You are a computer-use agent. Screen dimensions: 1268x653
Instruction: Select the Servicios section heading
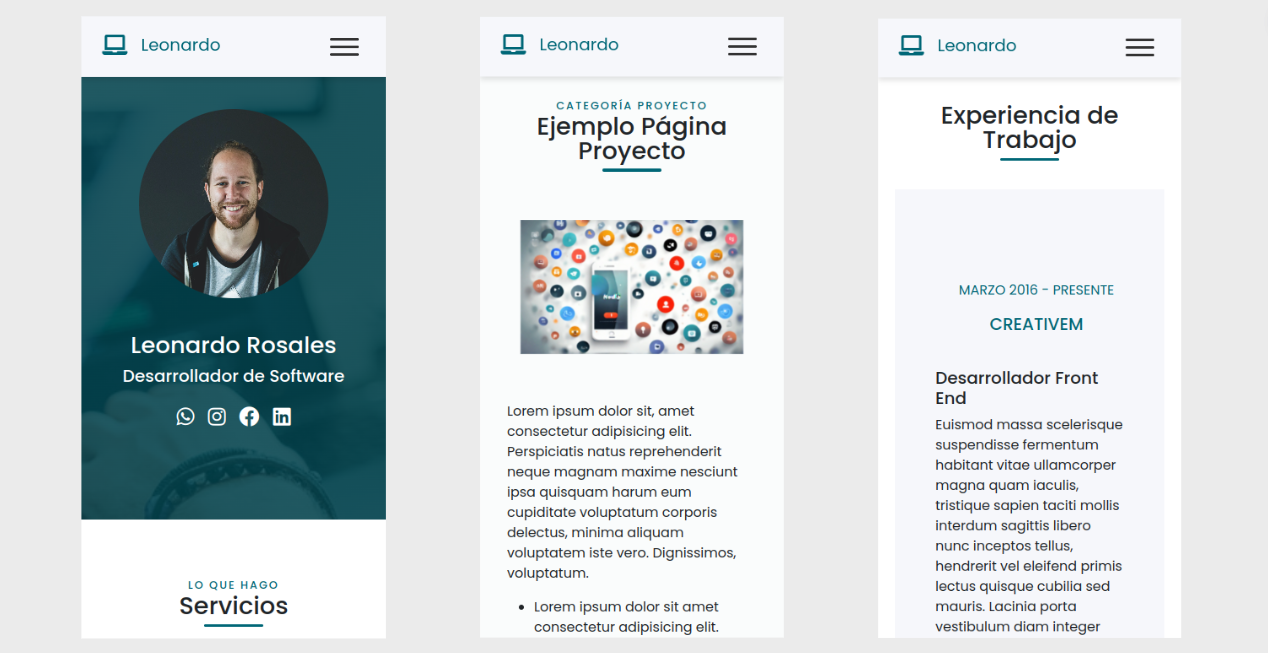(x=233, y=606)
